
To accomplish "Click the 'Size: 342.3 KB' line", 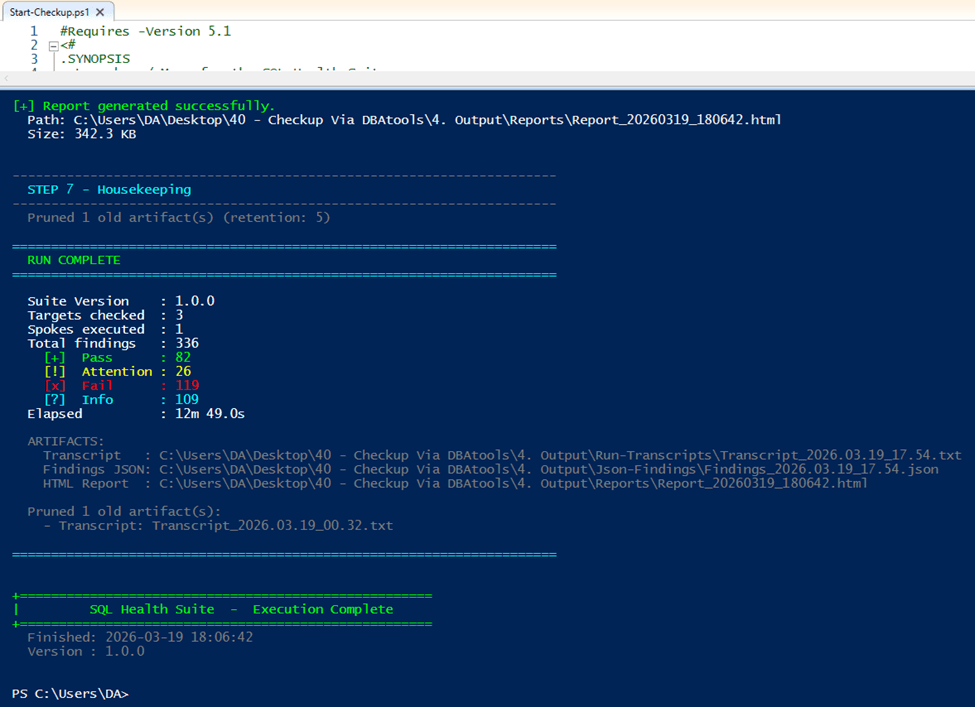I will point(81,134).
